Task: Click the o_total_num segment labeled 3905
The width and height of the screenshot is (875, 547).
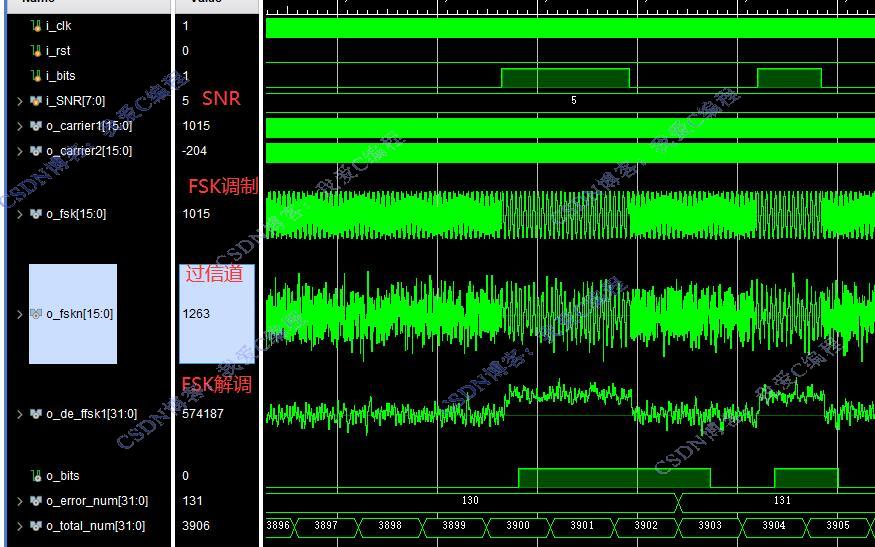Action: click(838, 526)
